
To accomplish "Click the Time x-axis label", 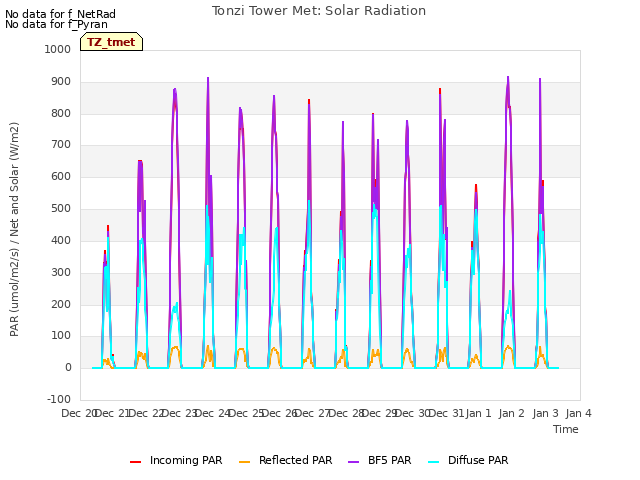I will (566, 429).
